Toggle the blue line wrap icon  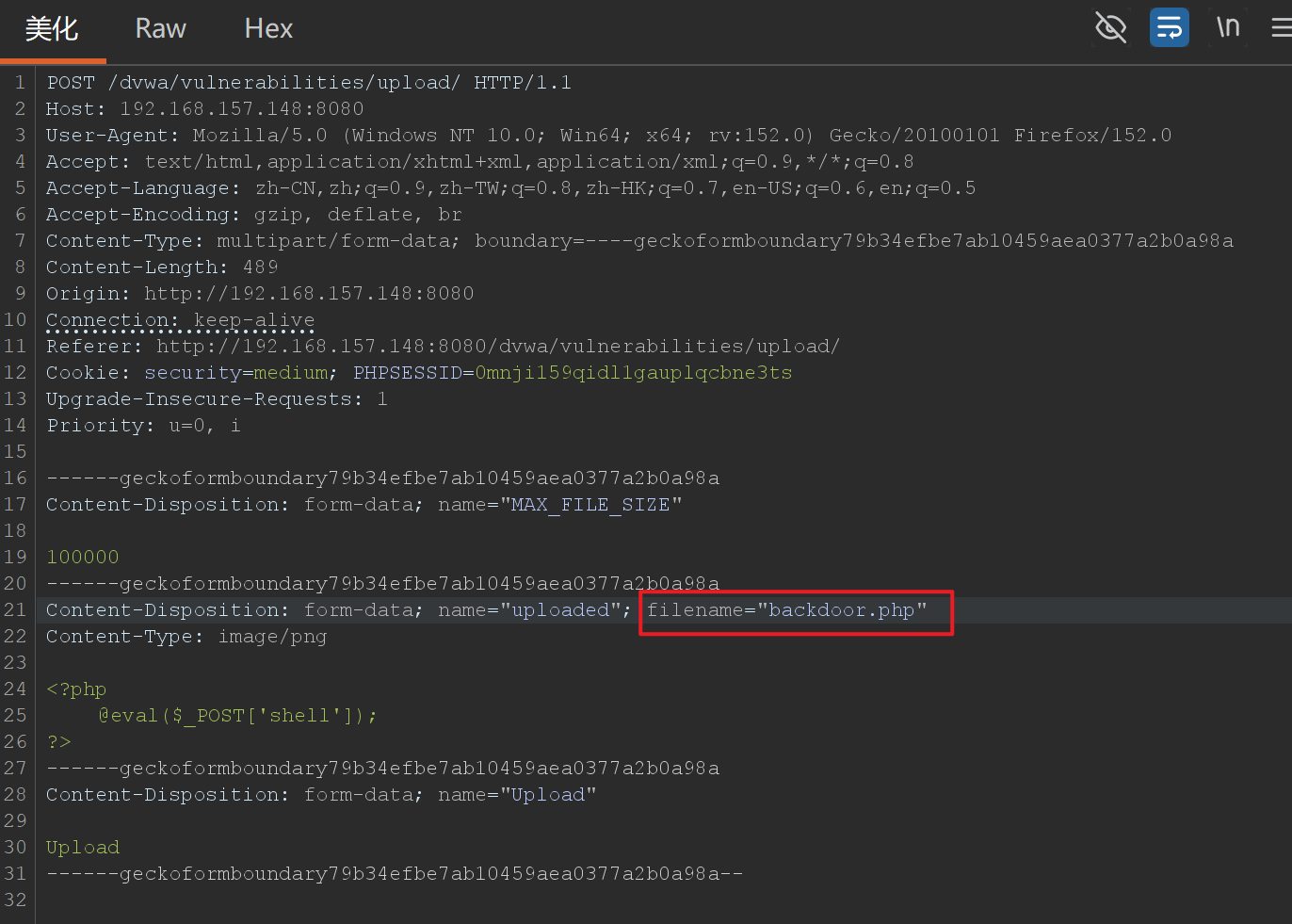1170,27
